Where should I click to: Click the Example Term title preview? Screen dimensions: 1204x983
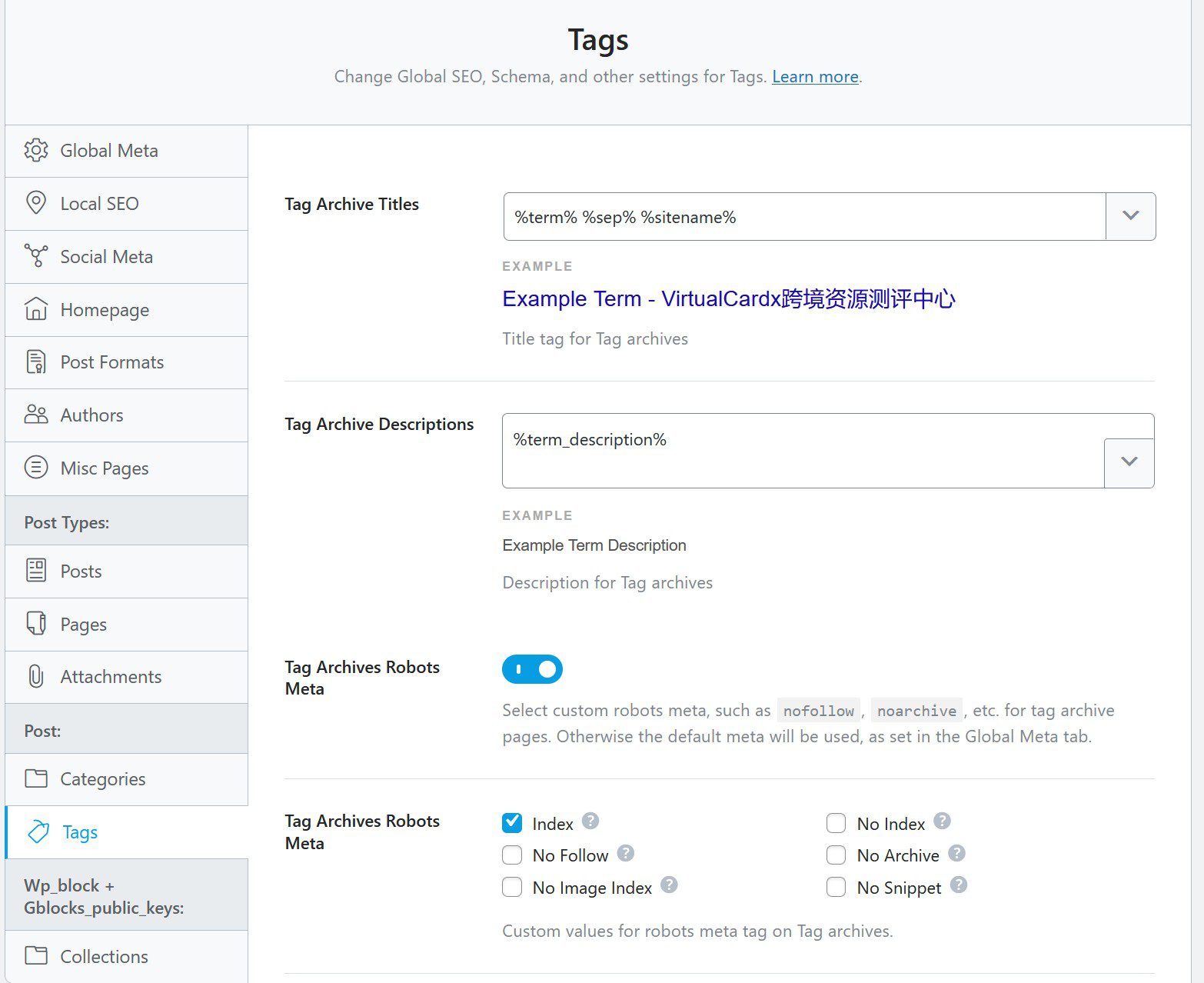coord(728,298)
